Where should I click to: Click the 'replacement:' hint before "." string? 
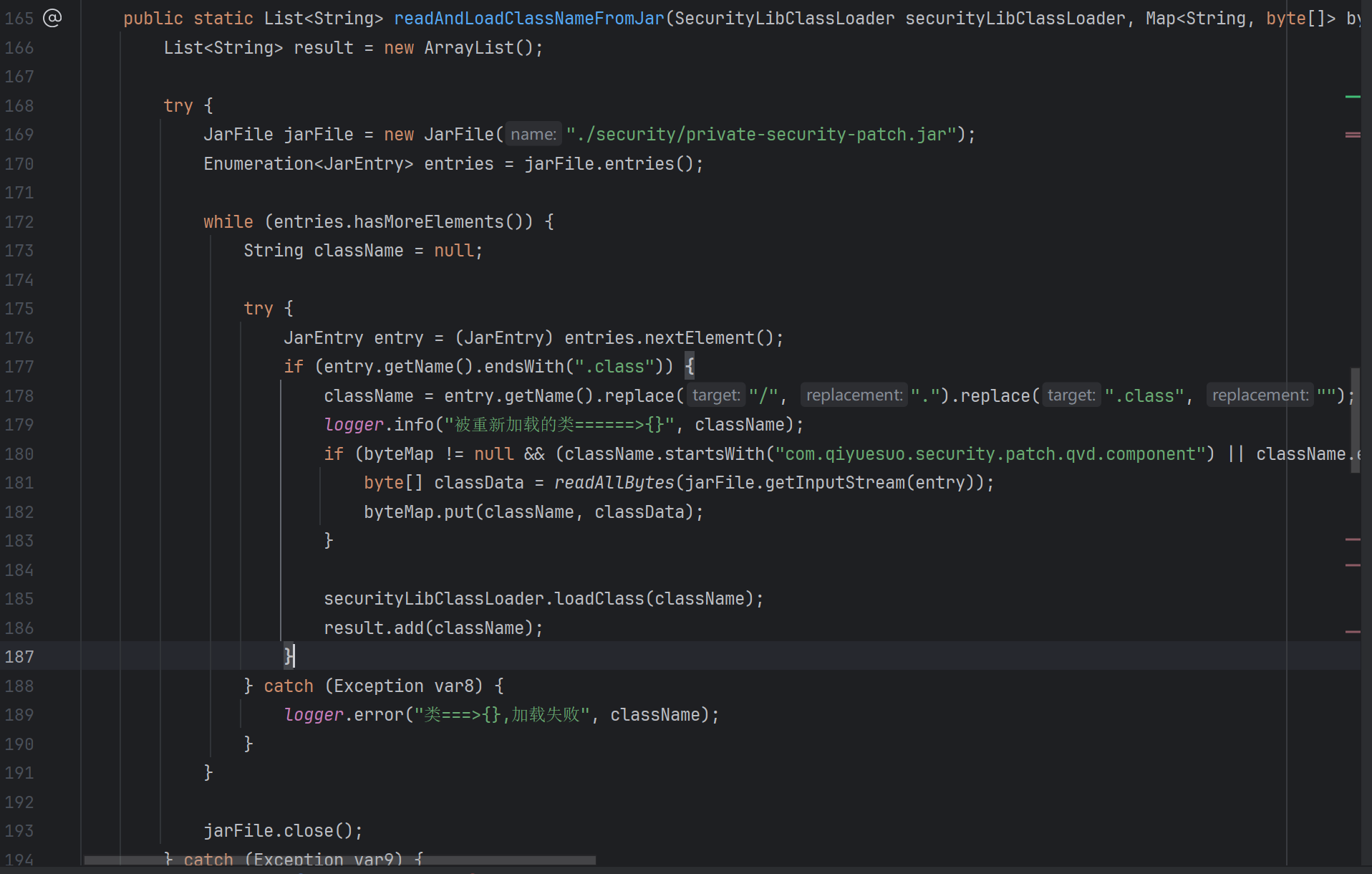854,395
